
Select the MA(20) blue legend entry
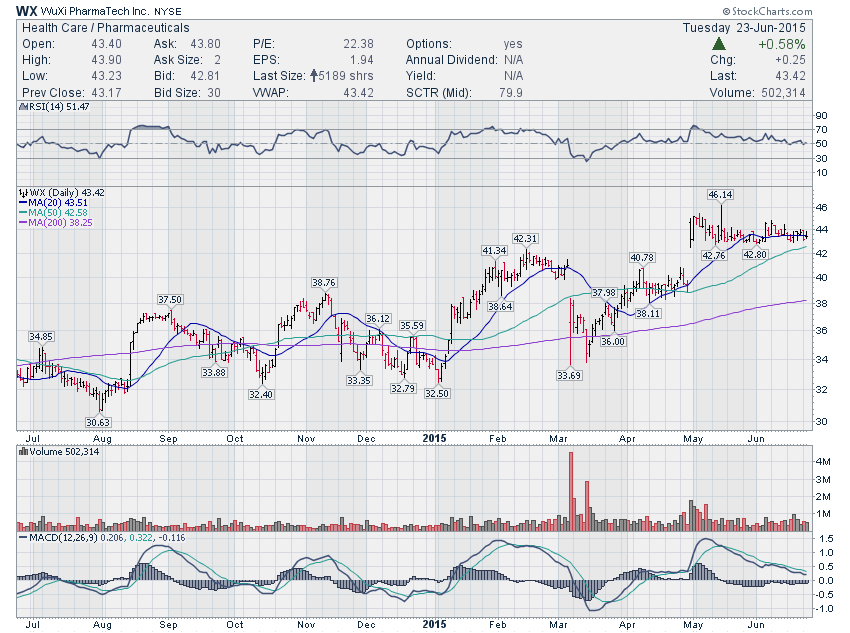[x=53, y=203]
